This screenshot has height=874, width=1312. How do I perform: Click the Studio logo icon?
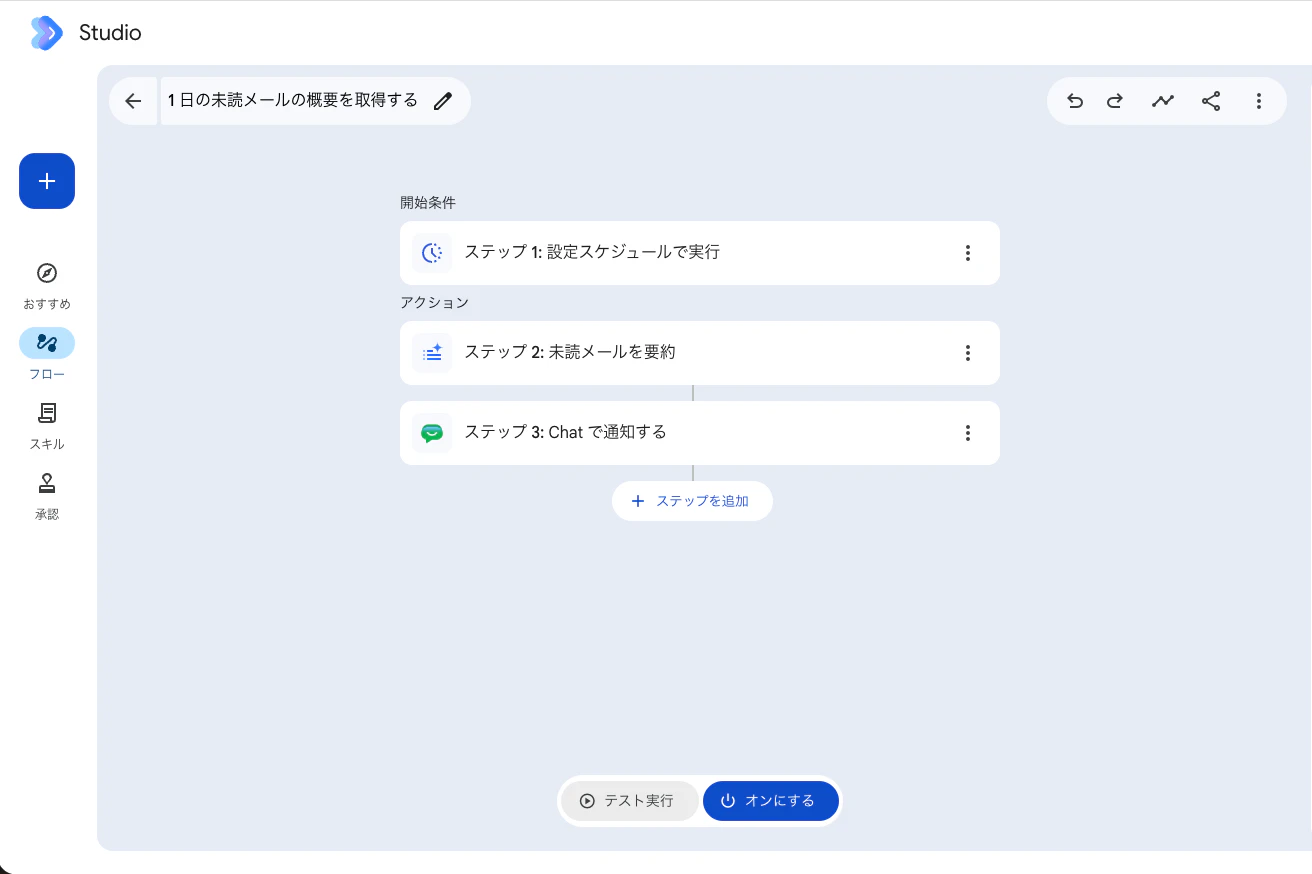(x=46, y=33)
